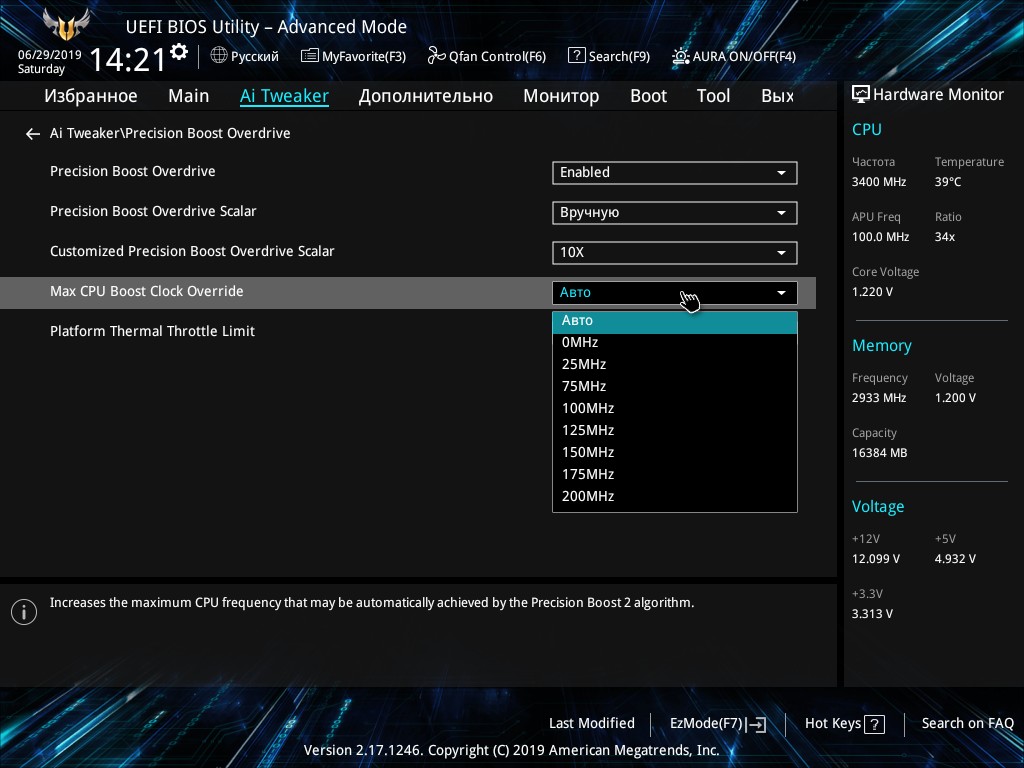Select the 200MHz option
Screen dimensions: 1024x768
(x=675, y=496)
